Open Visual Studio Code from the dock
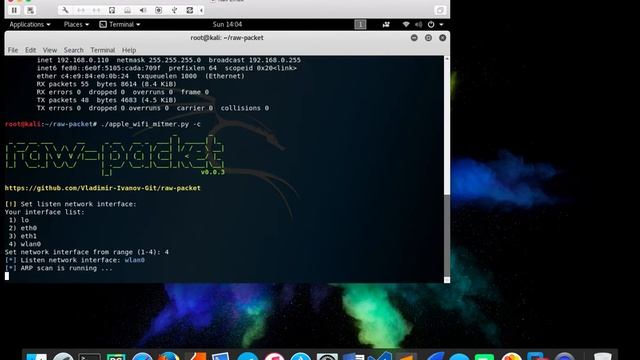This screenshot has height=360, width=640. tap(381, 356)
